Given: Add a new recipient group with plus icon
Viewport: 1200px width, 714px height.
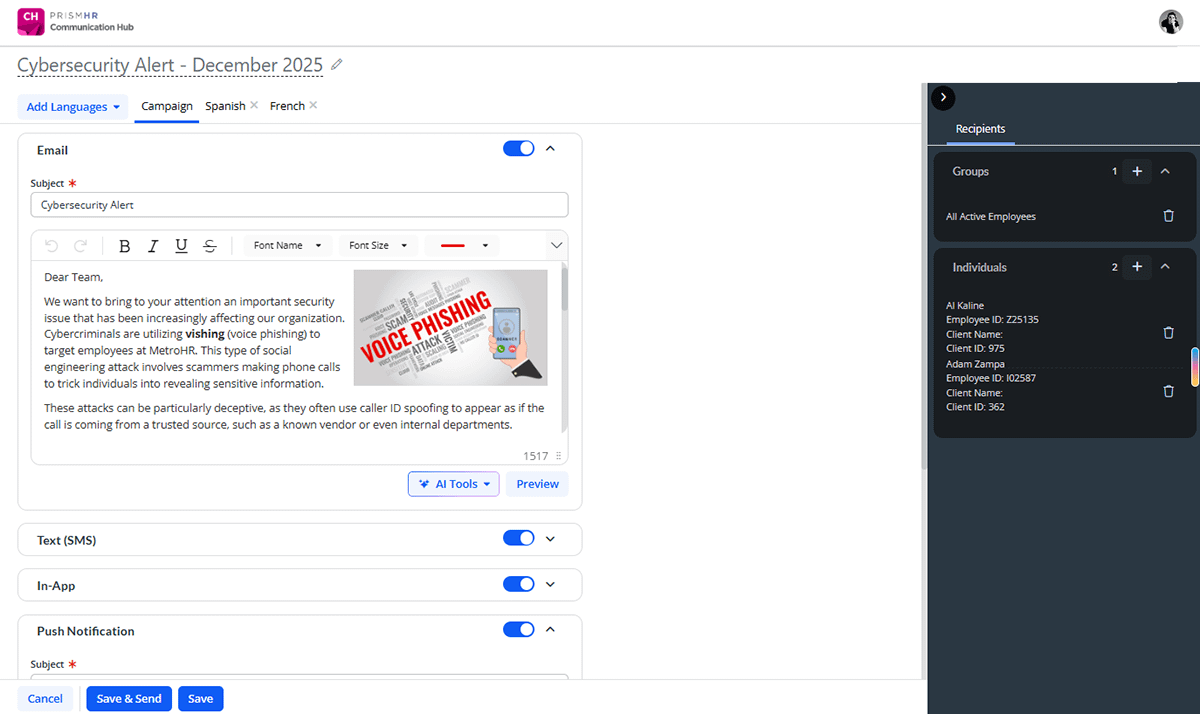Looking at the screenshot, I should pyautogui.click(x=1137, y=172).
